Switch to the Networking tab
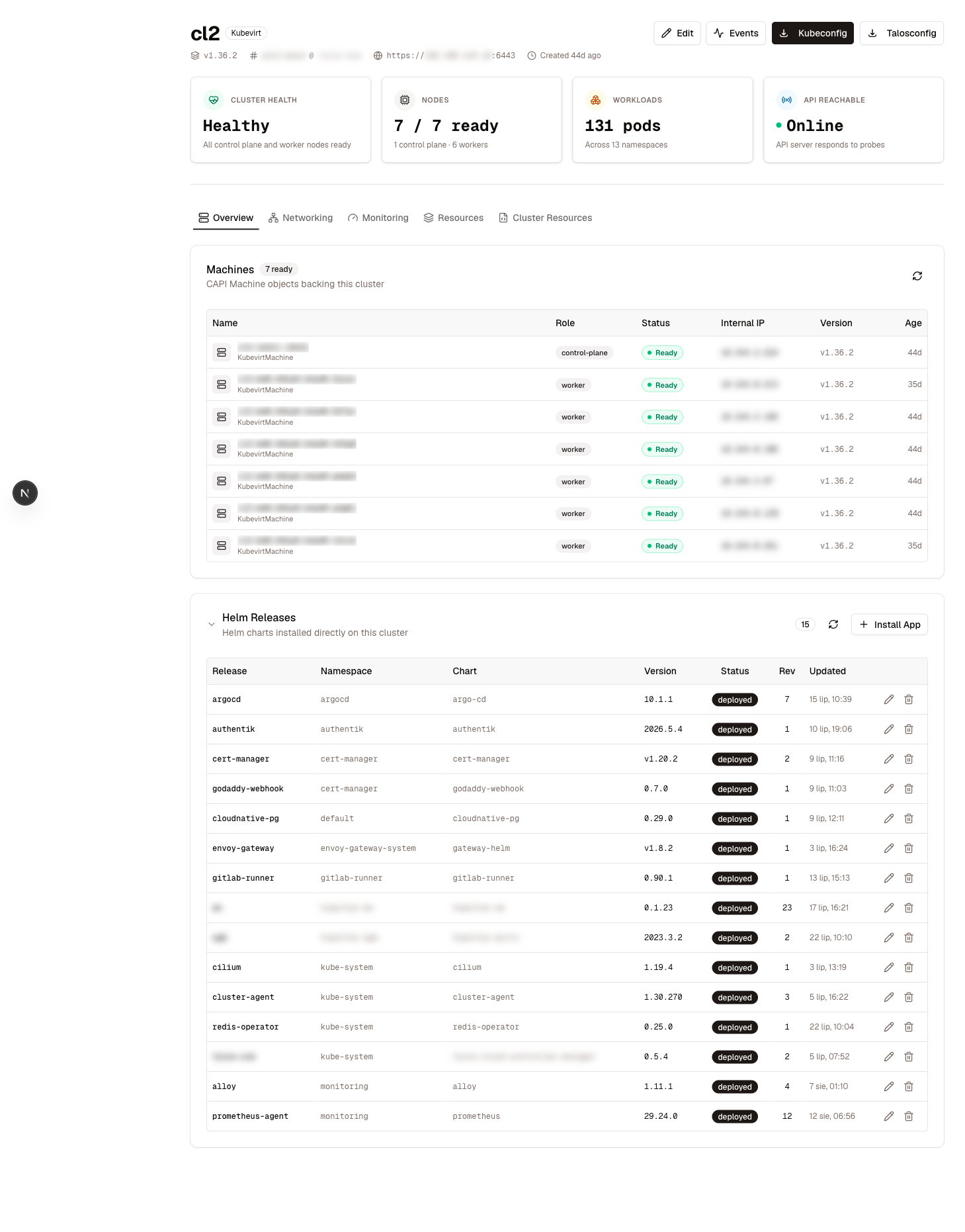This screenshot has width=965, height=1232. click(x=301, y=218)
